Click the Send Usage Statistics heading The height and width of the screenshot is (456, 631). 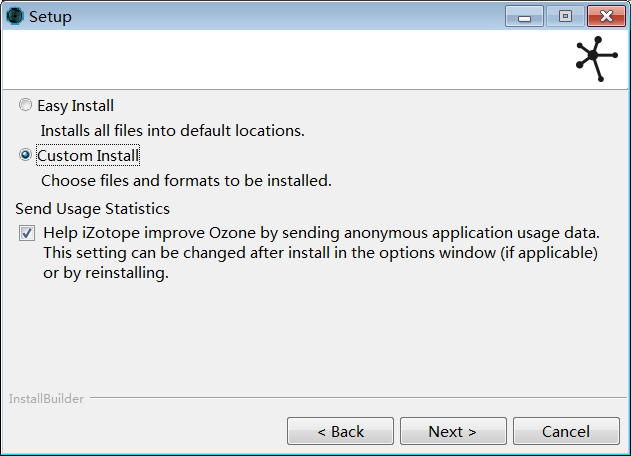93,208
